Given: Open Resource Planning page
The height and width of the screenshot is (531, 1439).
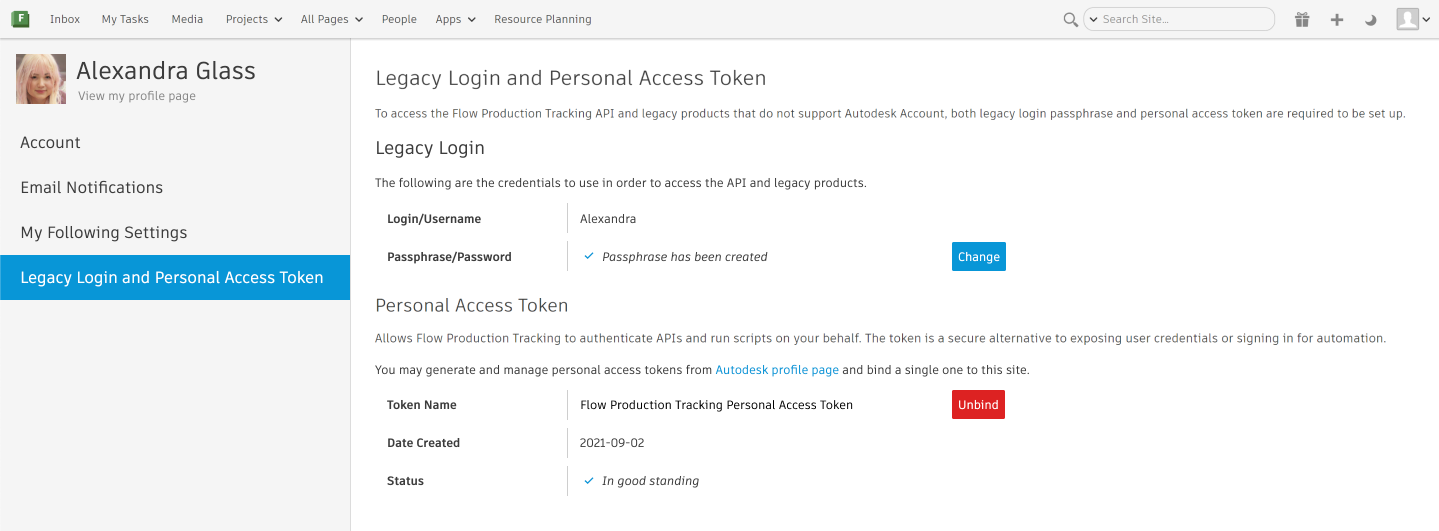Looking at the screenshot, I should 542,19.
